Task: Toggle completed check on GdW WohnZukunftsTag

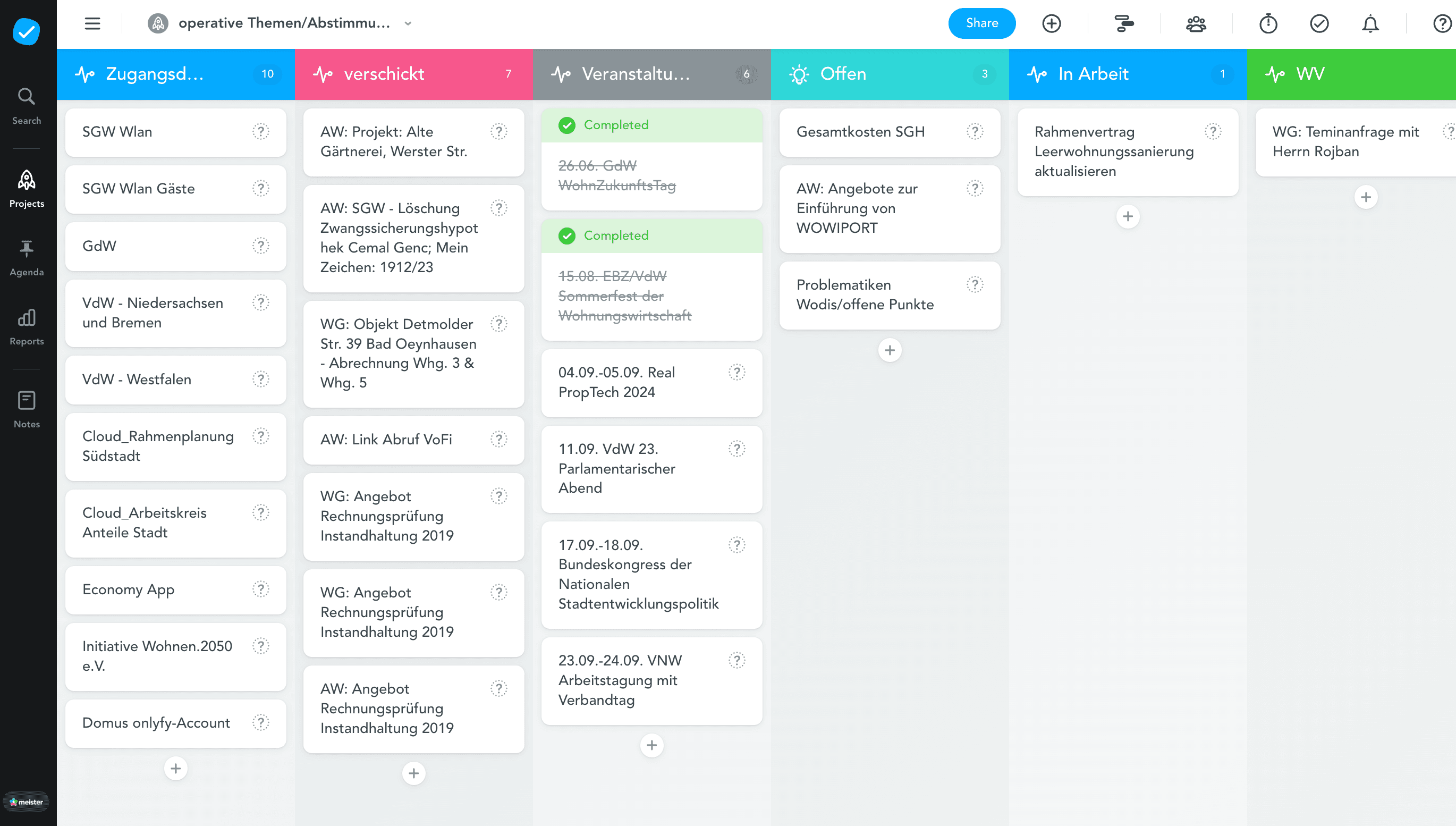Action: tap(566, 125)
